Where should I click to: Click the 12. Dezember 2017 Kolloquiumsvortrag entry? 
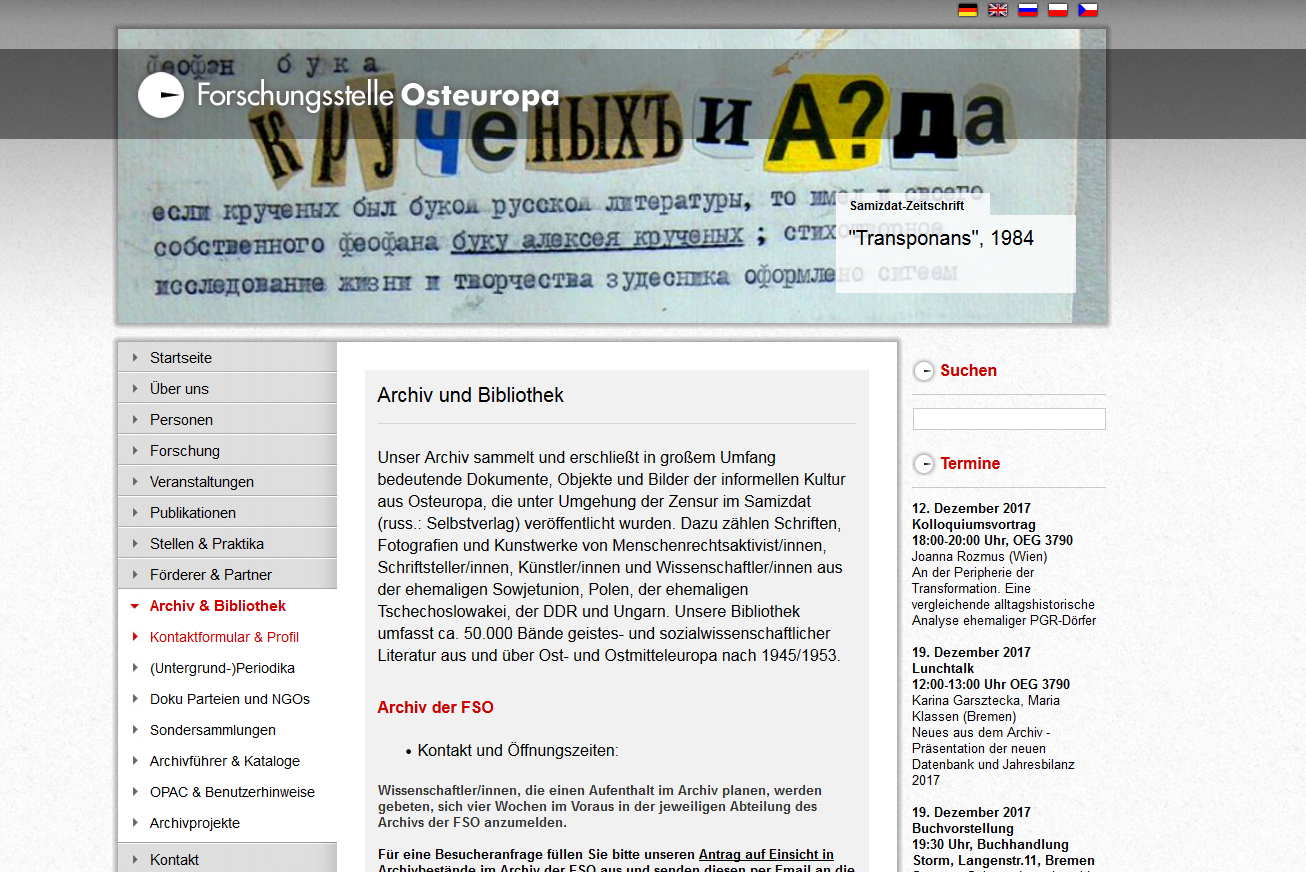coord(1005,564)
